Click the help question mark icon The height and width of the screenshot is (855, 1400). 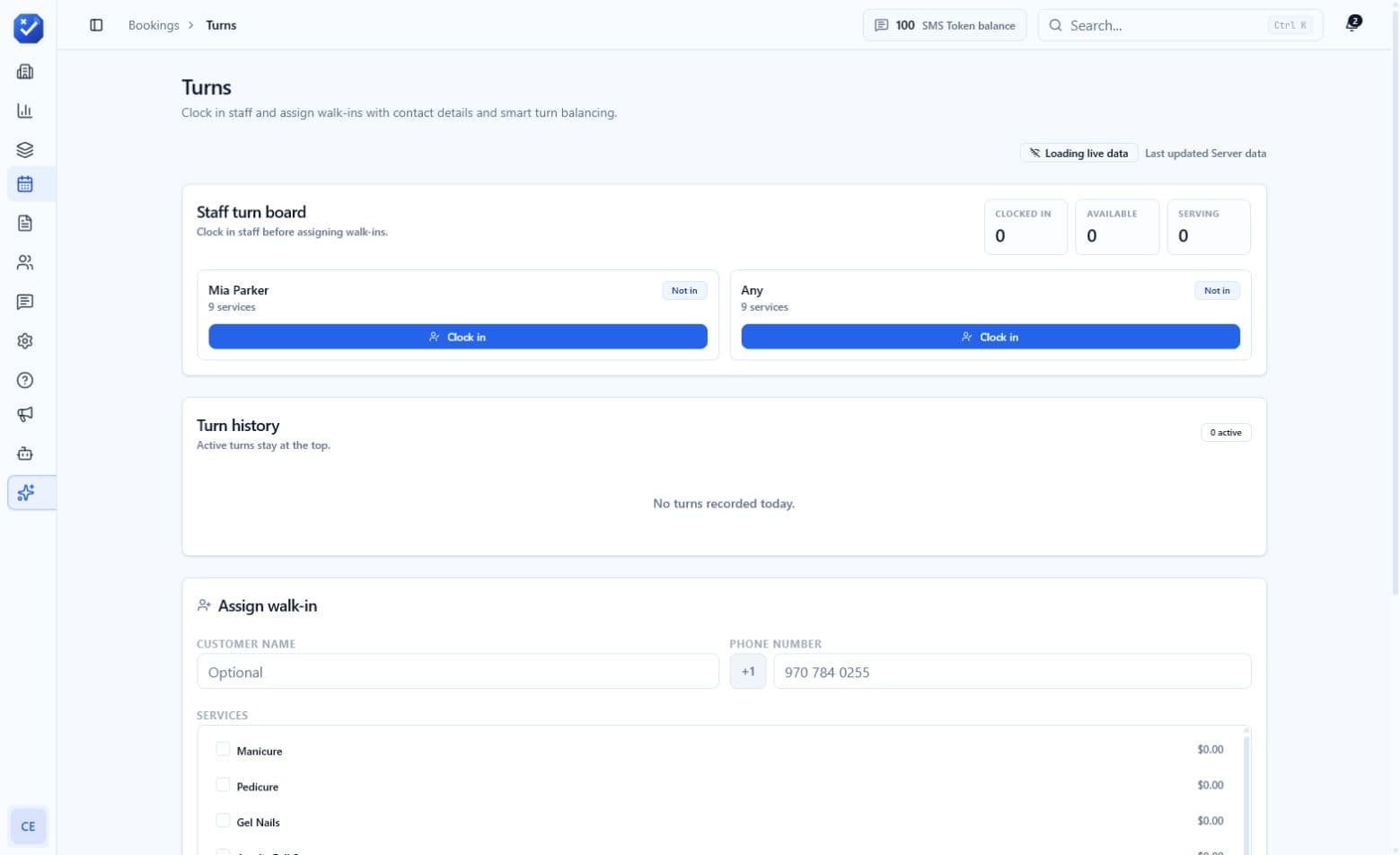pyautogui.click(x=25, y=380)
